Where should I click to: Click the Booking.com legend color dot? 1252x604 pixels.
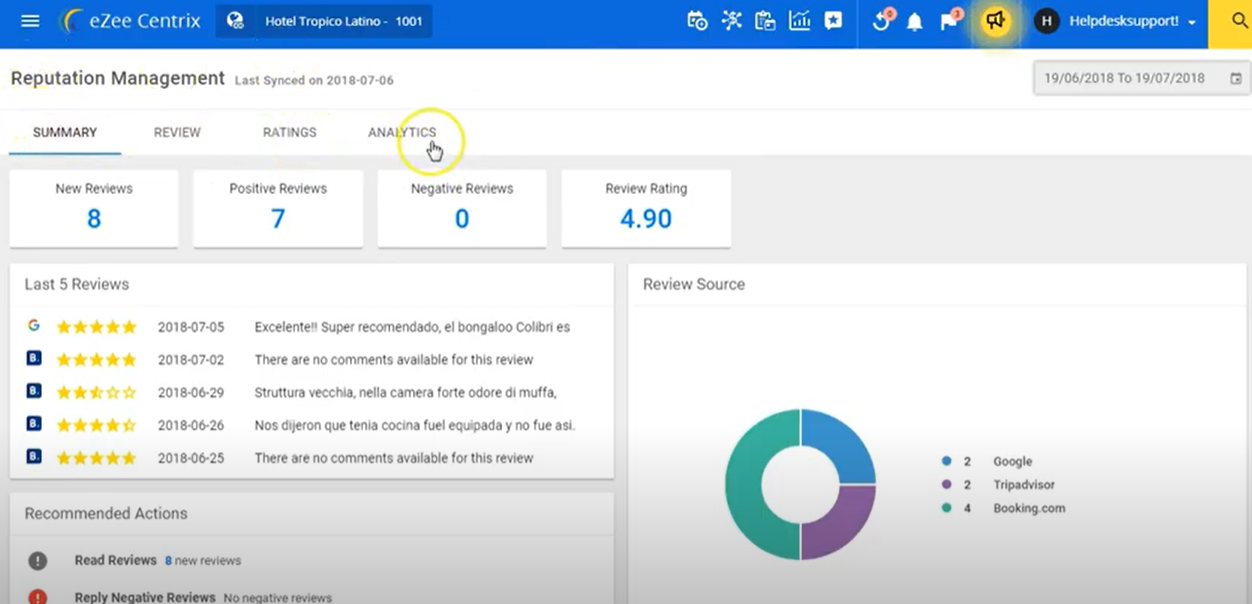tap(946, 508)
